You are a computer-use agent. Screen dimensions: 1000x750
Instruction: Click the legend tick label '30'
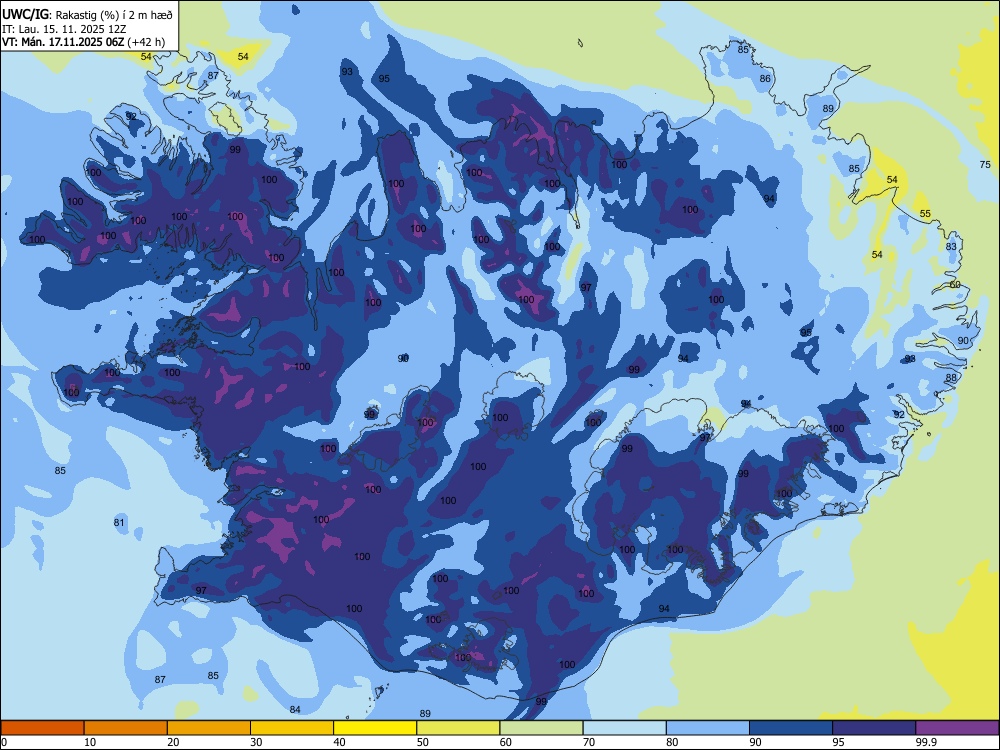[256, 742]
